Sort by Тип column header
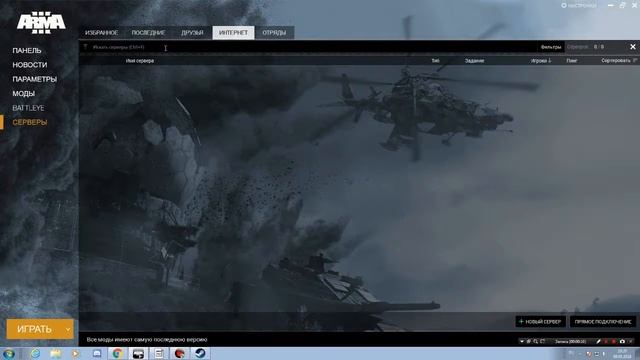 point(436,61)
